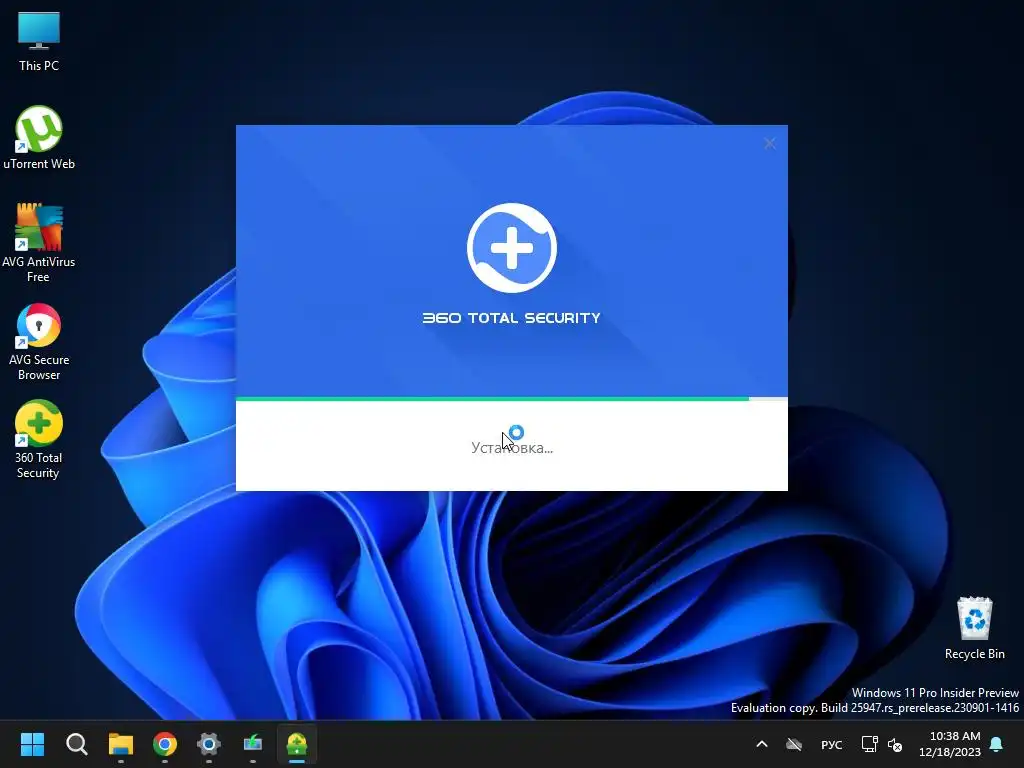
Task: Open the network status tray icon
Action: pos(869,744)
